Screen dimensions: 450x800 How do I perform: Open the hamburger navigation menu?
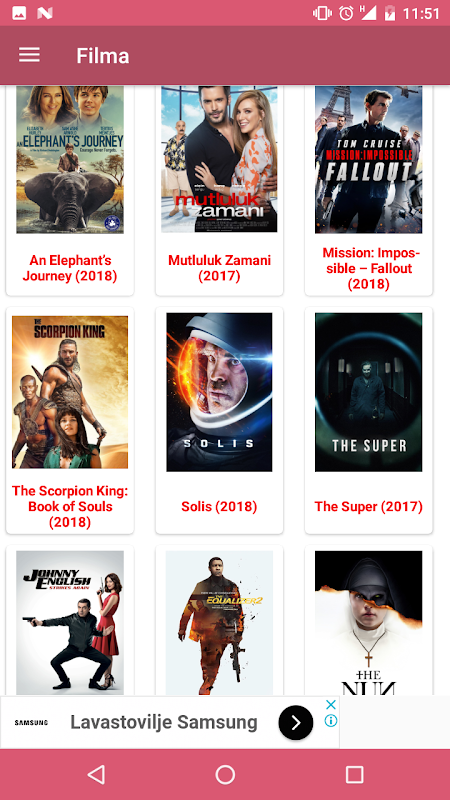click(29, 55)
